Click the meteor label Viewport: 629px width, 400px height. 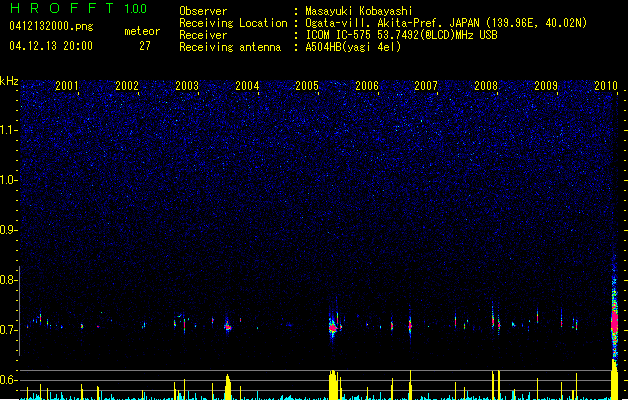pyautogui.click(x=142, y=31)
